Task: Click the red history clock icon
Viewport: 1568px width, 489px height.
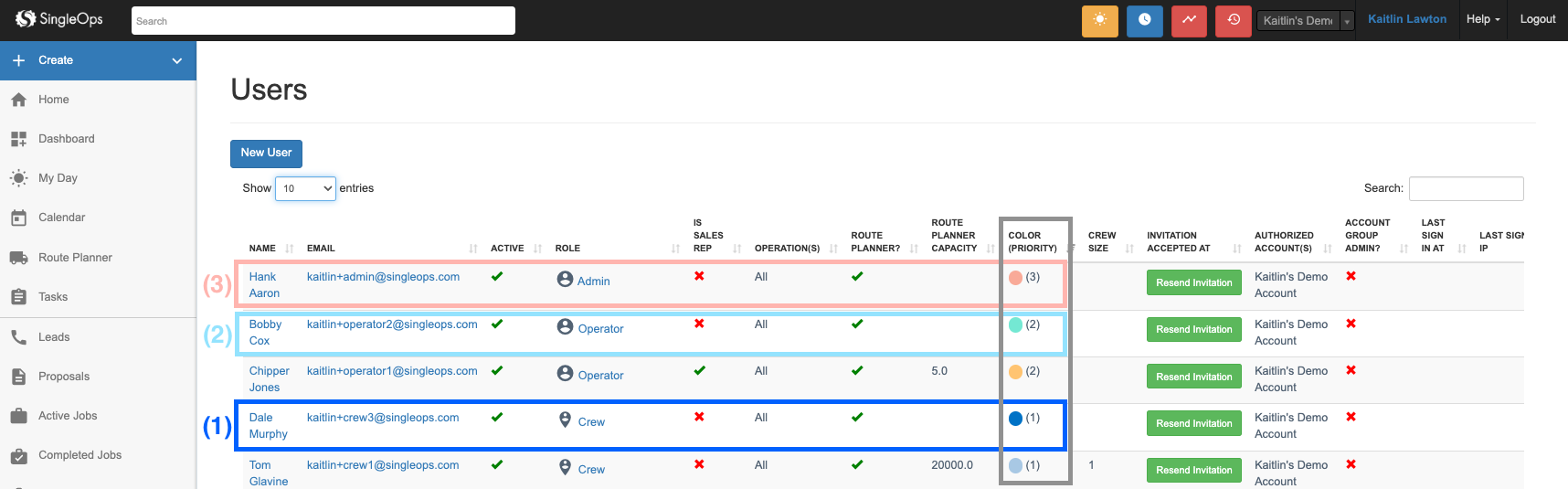Action: point(1233,20)
